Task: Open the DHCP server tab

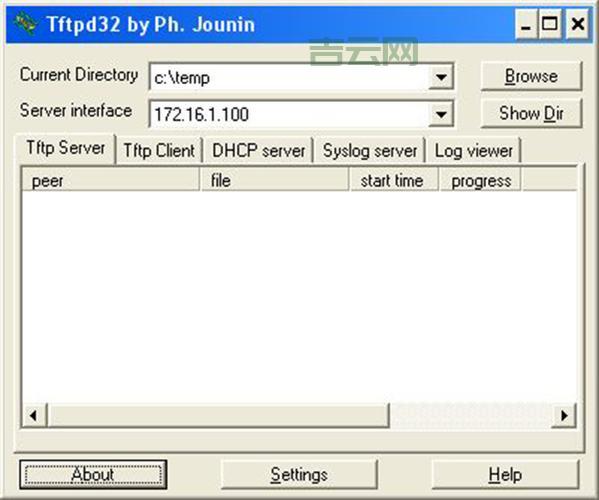Action: coord(259,150)
